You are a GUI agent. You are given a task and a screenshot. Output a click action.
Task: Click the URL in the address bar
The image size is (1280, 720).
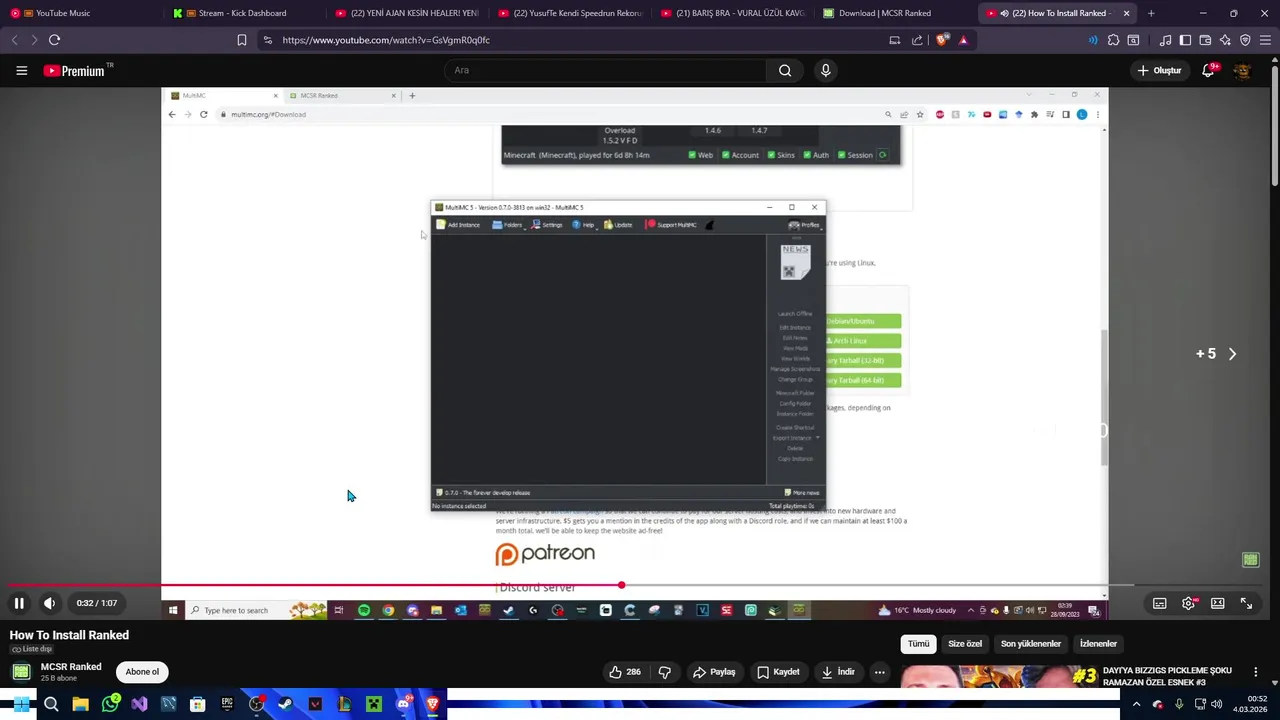[386, 40]
